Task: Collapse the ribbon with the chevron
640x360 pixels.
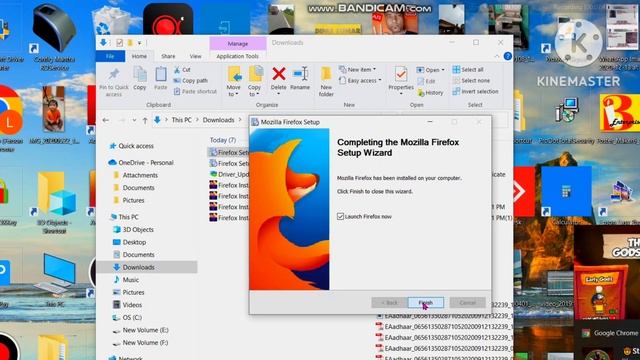Action: pyautogui.click(x=497, y=56)
